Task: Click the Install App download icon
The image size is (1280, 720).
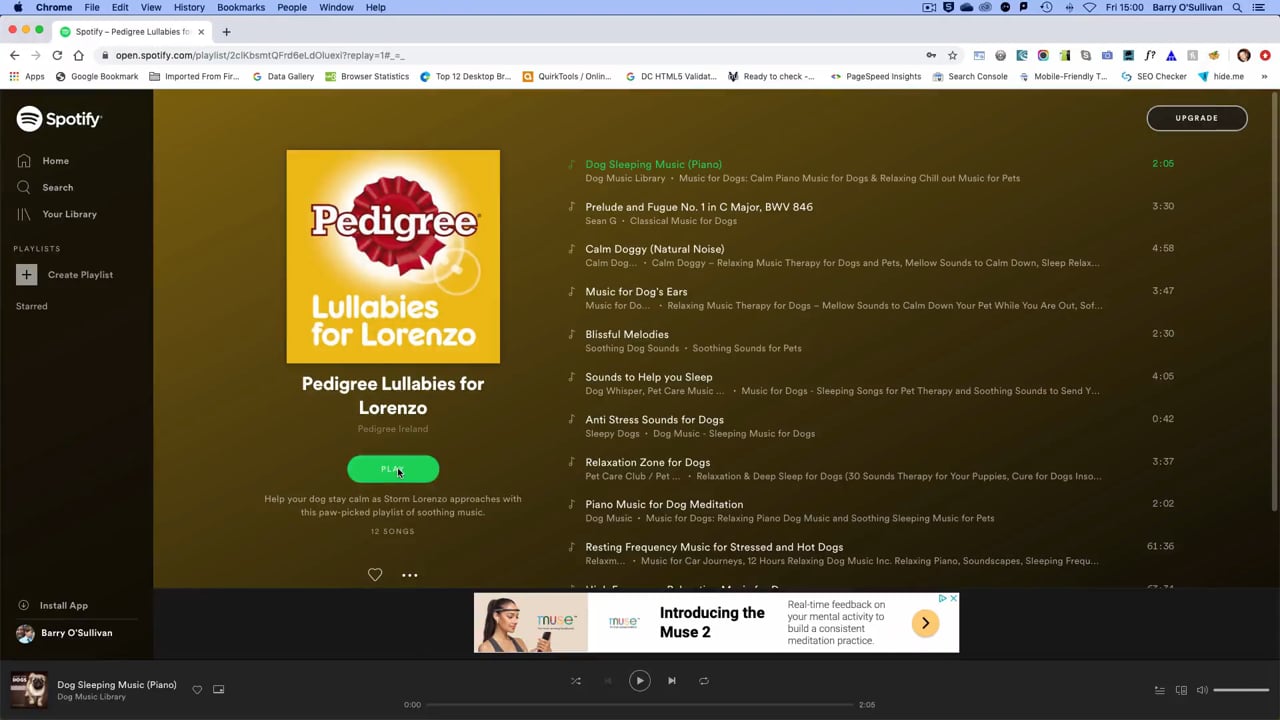Action: (x=24, y=605)
